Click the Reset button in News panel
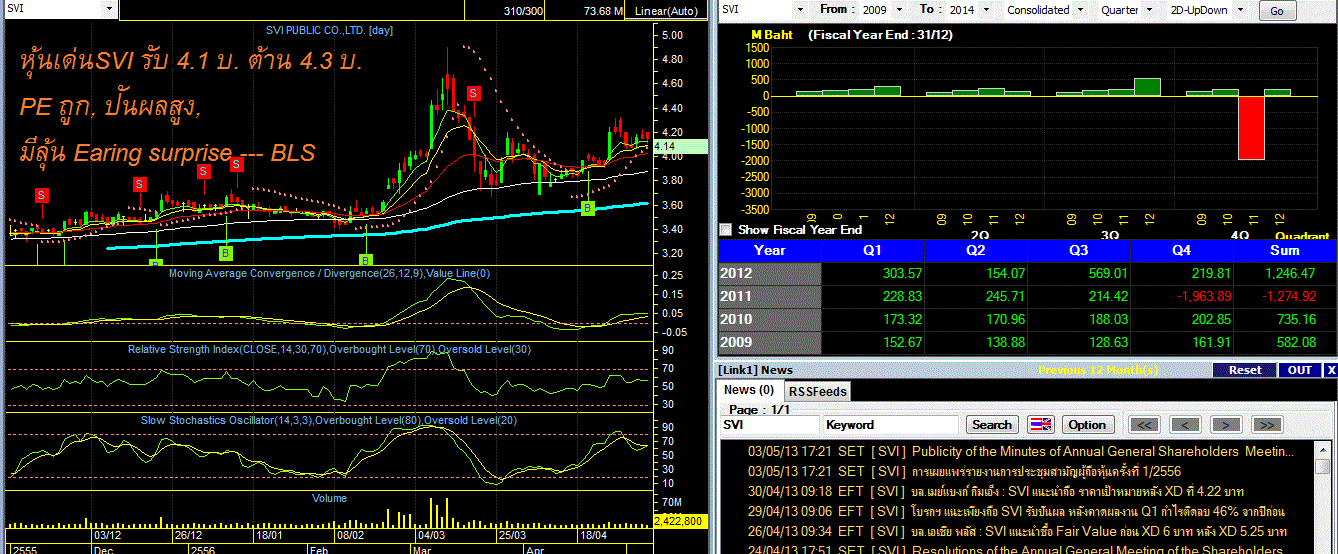 pyautogui.click(x=1244, y=370)
